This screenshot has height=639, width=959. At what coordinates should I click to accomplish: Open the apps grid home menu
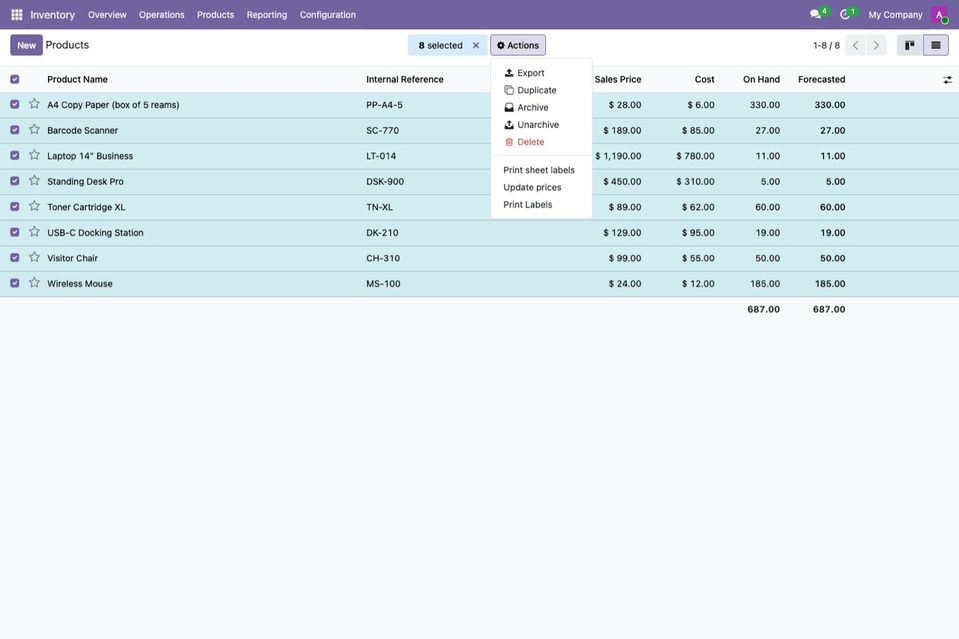[x=17, y=15]
